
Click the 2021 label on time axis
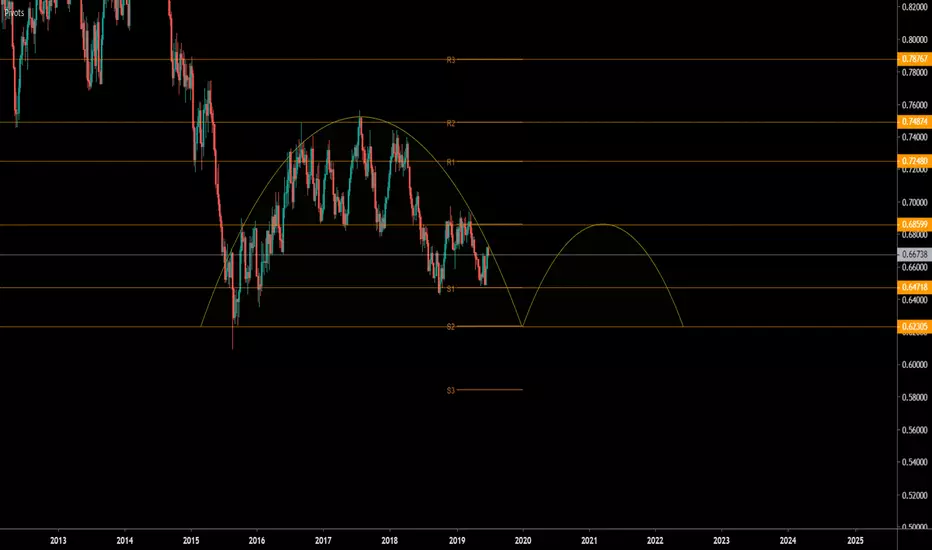pos(589,540)
